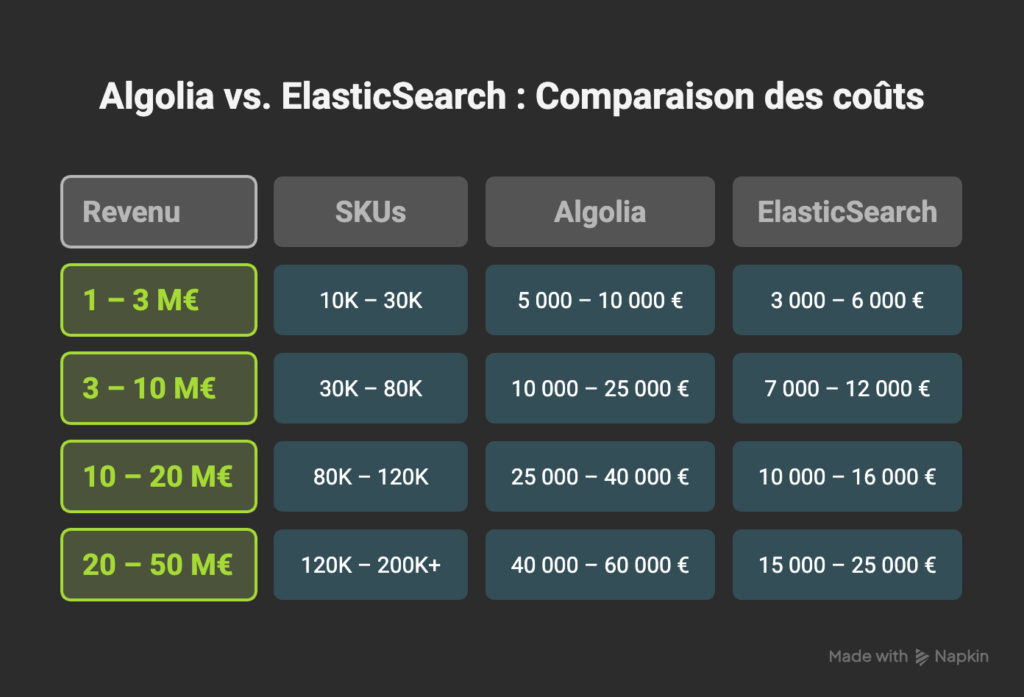Click ElasticSearch cost 7 000 – 12 000 €

tap(847, 388)
